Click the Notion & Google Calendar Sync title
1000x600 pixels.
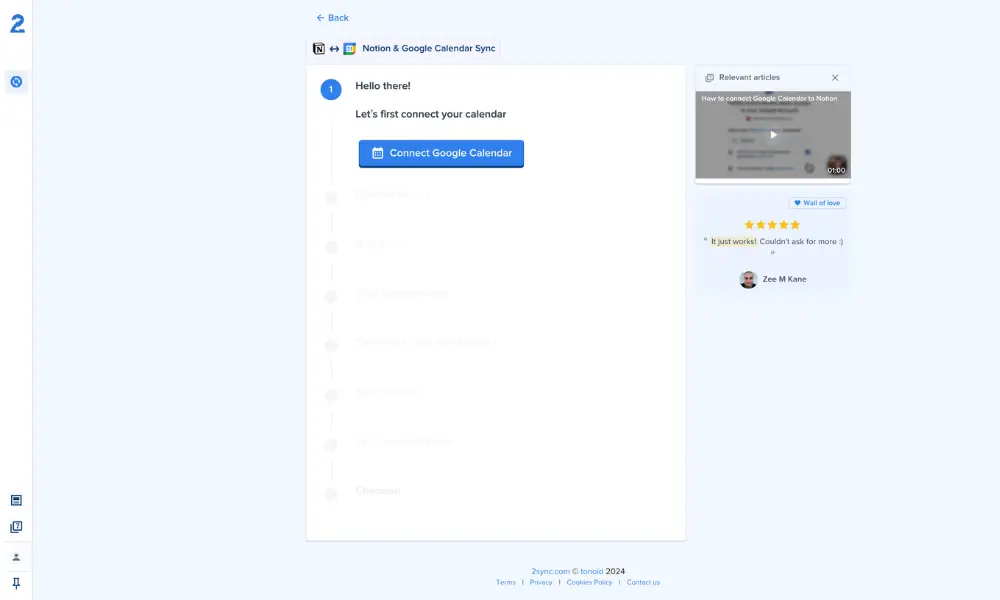[x=429, y=48]
